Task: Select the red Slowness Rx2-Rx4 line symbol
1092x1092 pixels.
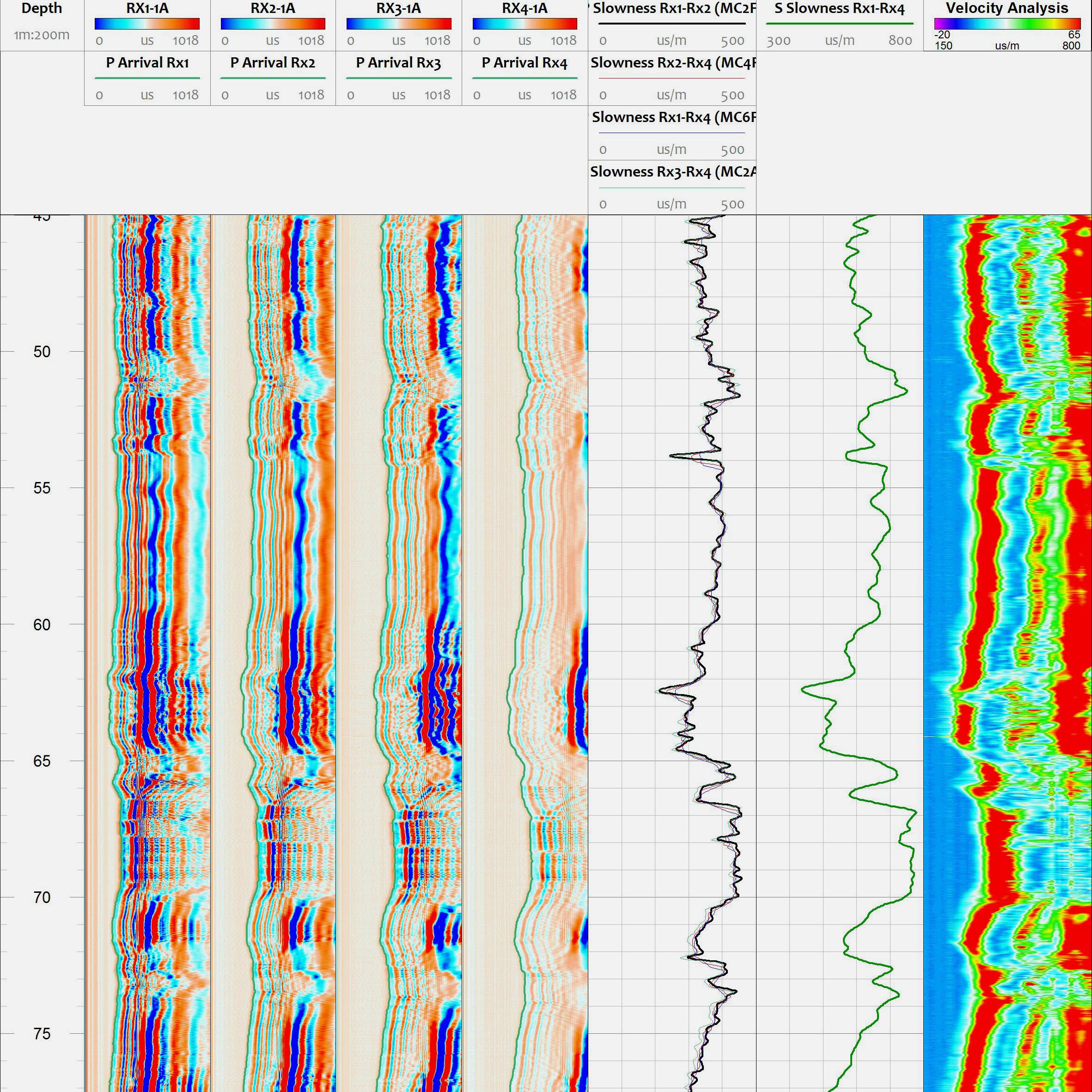Action: (x=672, y=79)
